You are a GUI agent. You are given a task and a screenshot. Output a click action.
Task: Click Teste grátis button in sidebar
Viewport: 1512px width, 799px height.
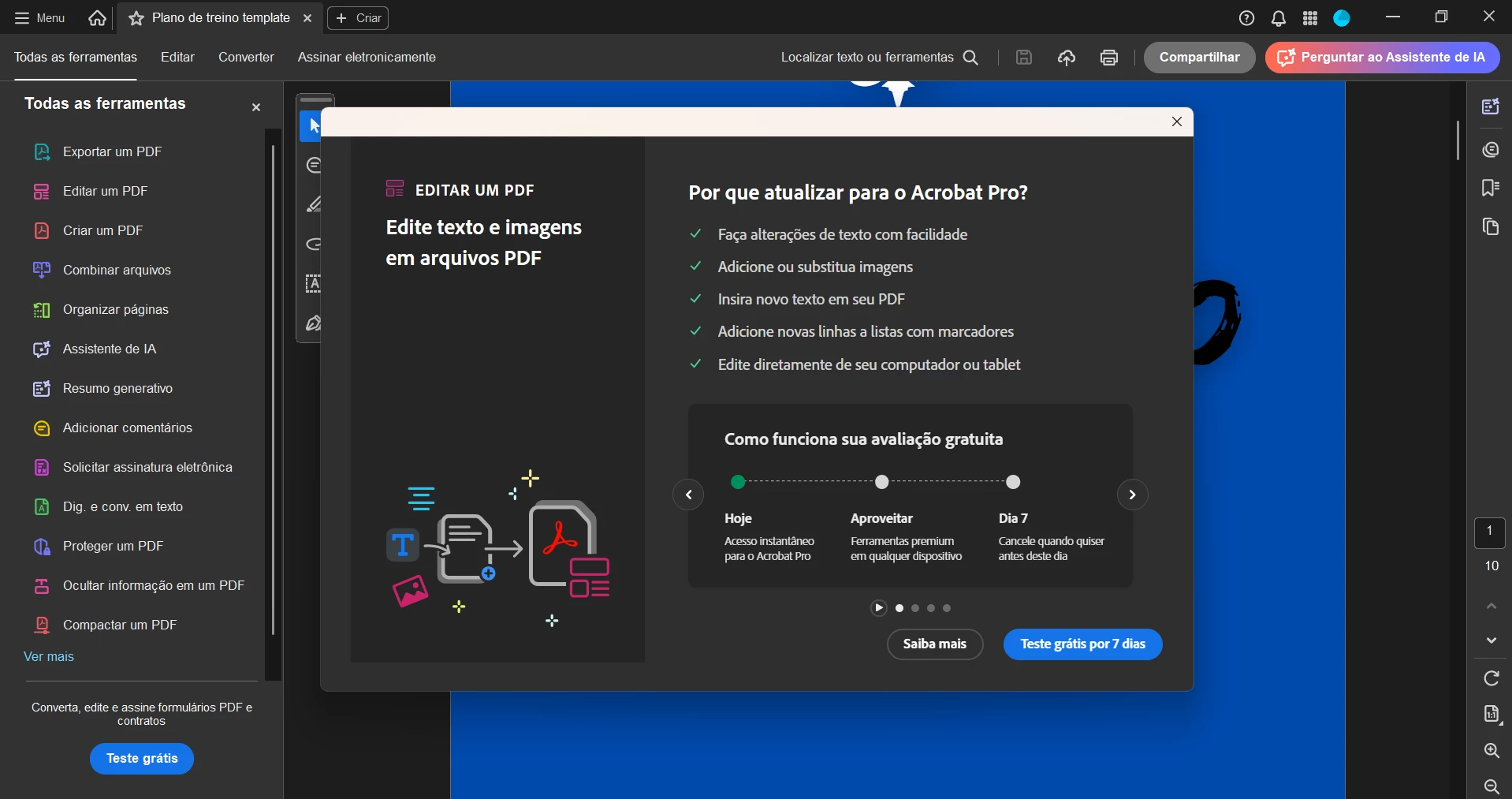pyautogui.click(x=142, y=758)
